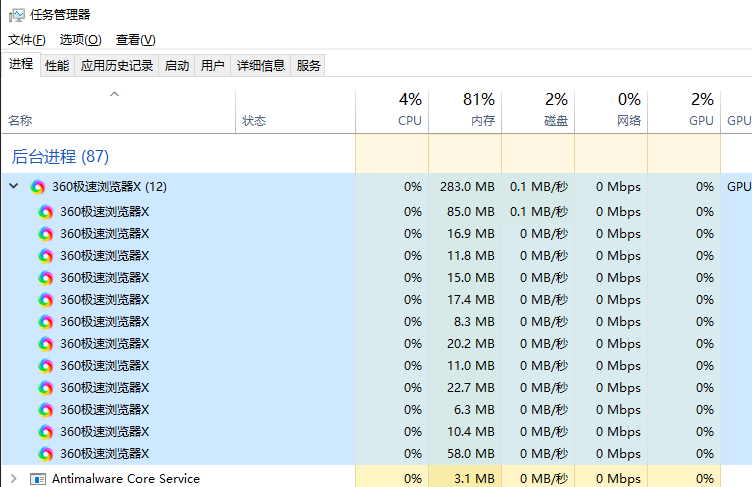Screen dimensions: 752x487
Task: Click the Task Manager title bar icon
Action: pyautogui.click(x=16, y=15)
